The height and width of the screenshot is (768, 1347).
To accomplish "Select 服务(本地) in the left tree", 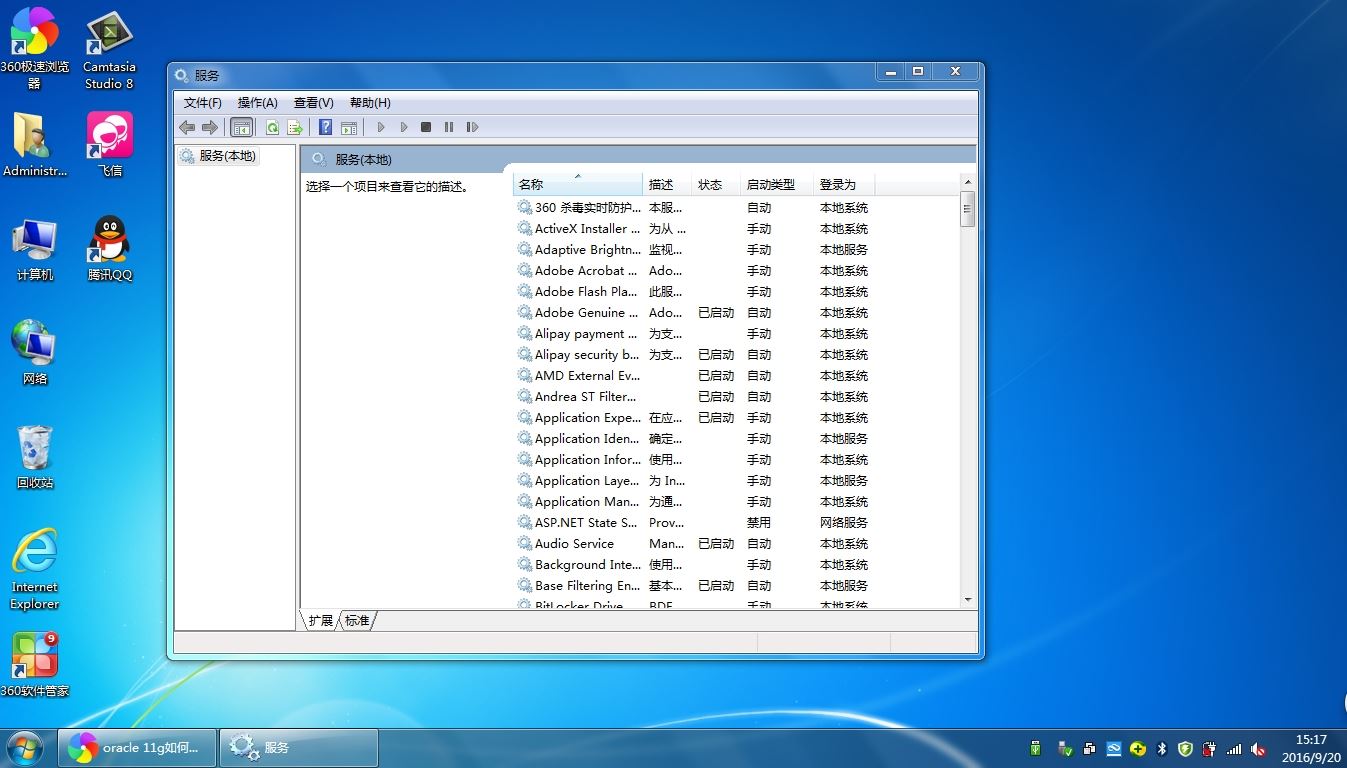I will pyautogui.click(x=218, y=156).
